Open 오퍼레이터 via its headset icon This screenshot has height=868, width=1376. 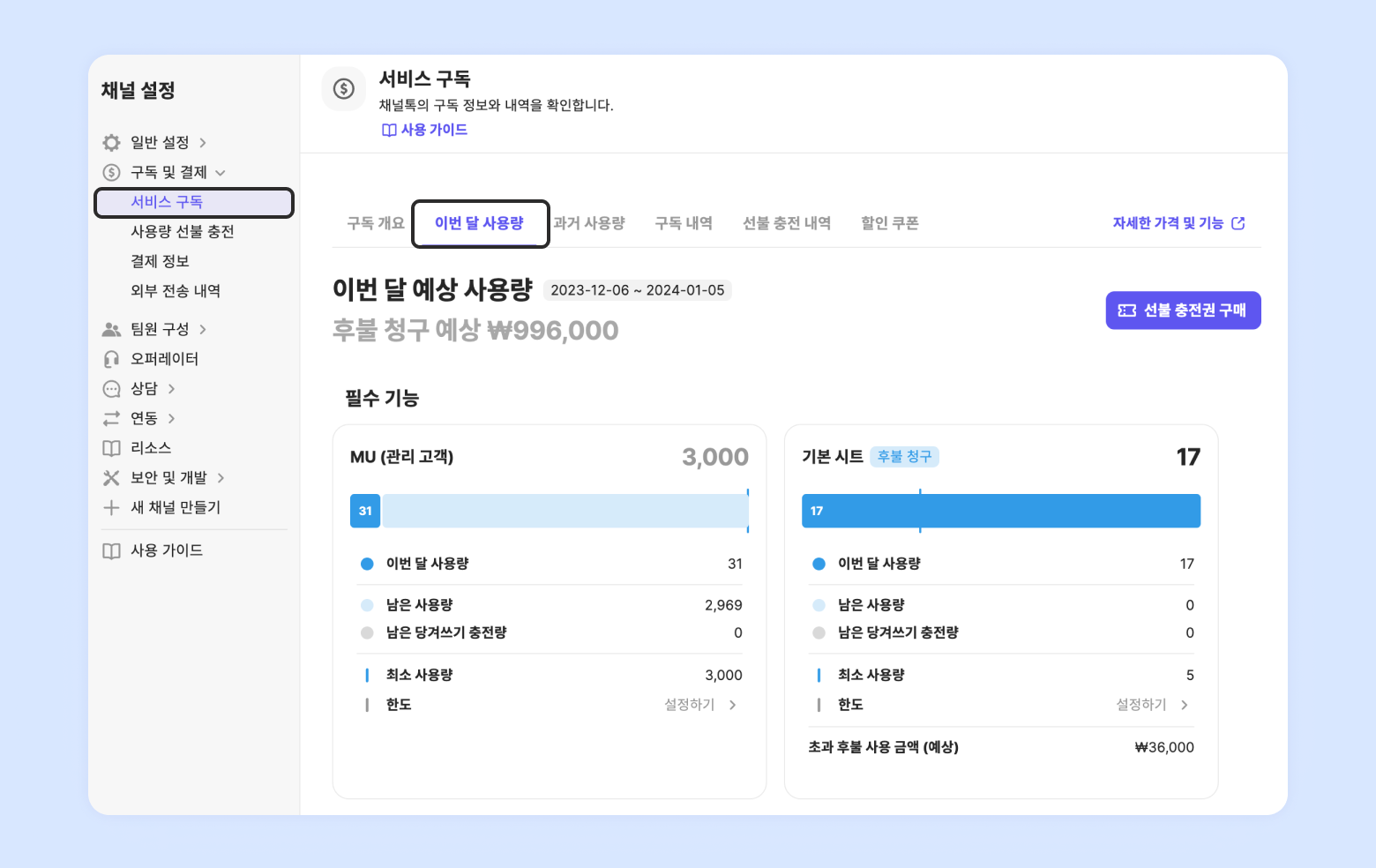(x=111, y=359)
